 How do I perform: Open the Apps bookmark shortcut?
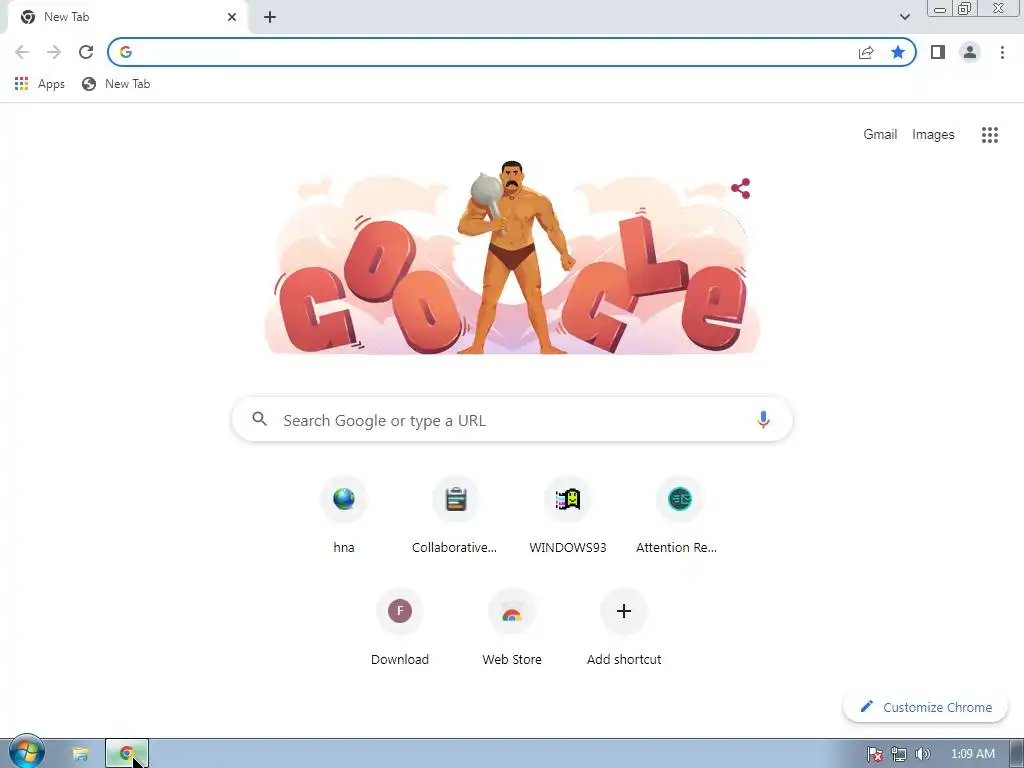[x=40, y=84]
